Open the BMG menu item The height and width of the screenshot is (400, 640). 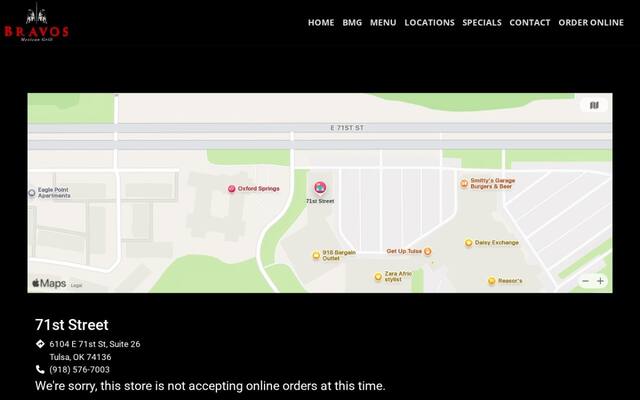[352, 23]
